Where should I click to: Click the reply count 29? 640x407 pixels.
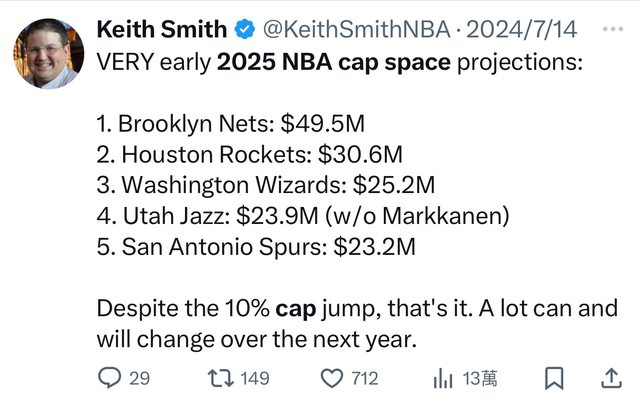coord(139,379)
